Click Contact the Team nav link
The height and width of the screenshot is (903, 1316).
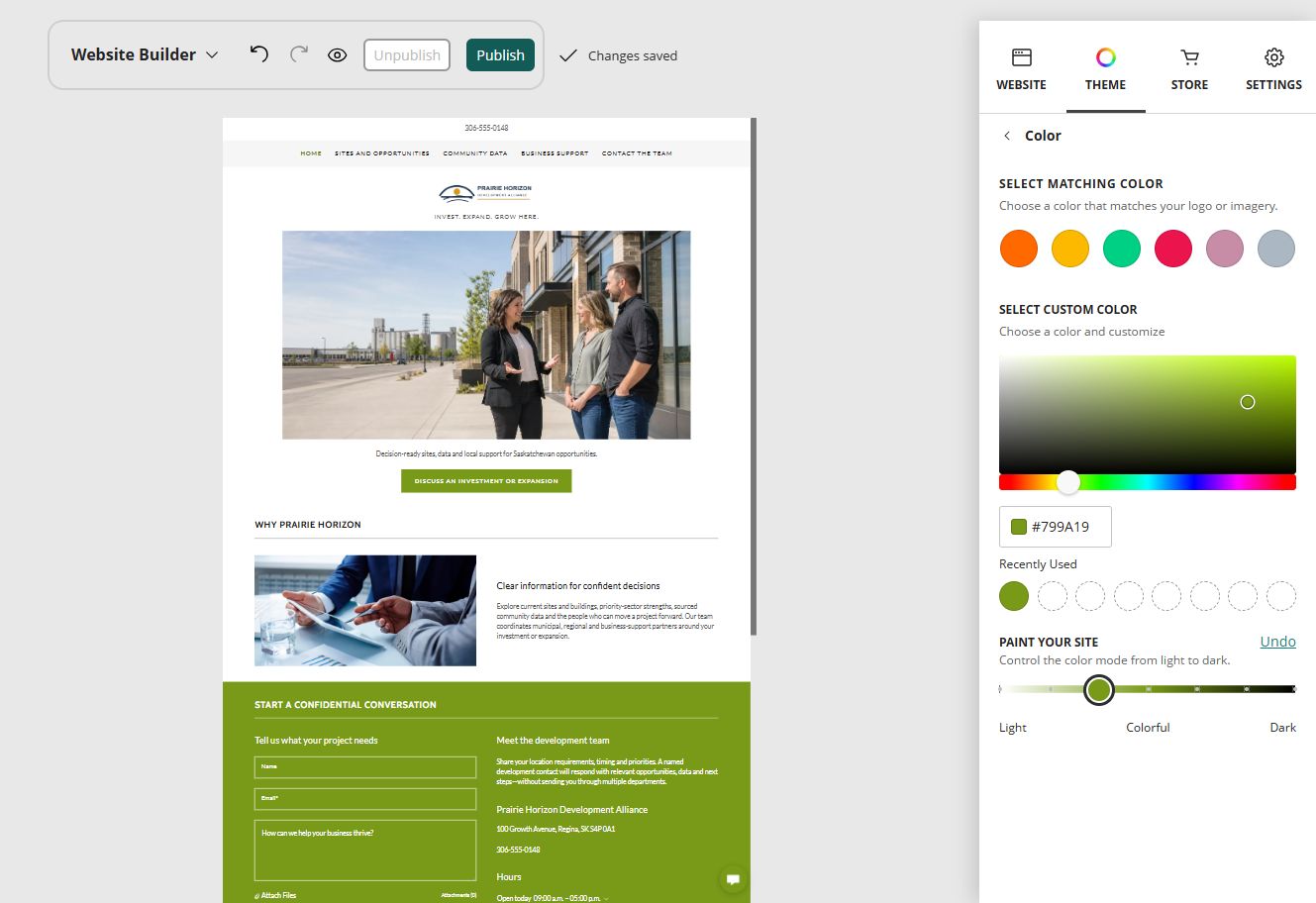tap(637, 153)
